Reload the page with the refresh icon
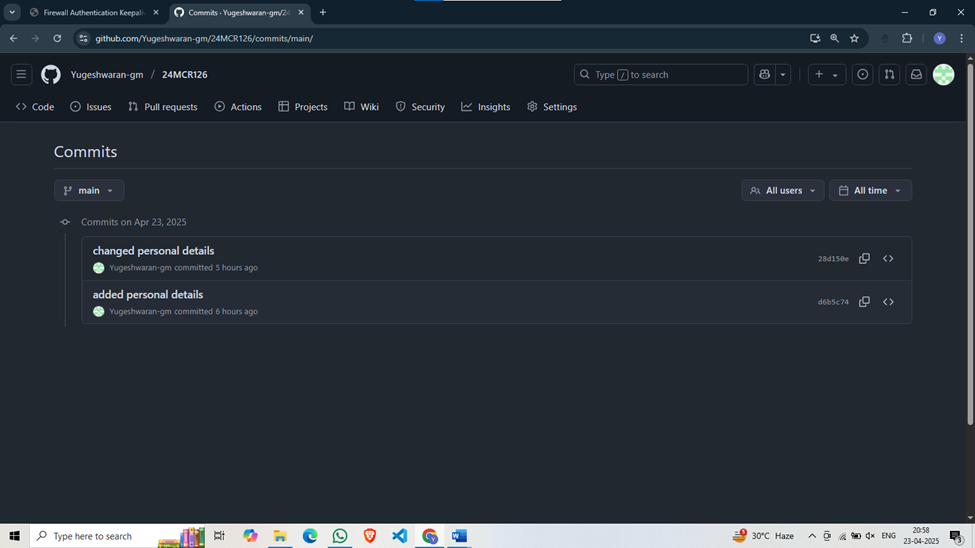Viewport: 975px width, 548px height. coord(57,39)
